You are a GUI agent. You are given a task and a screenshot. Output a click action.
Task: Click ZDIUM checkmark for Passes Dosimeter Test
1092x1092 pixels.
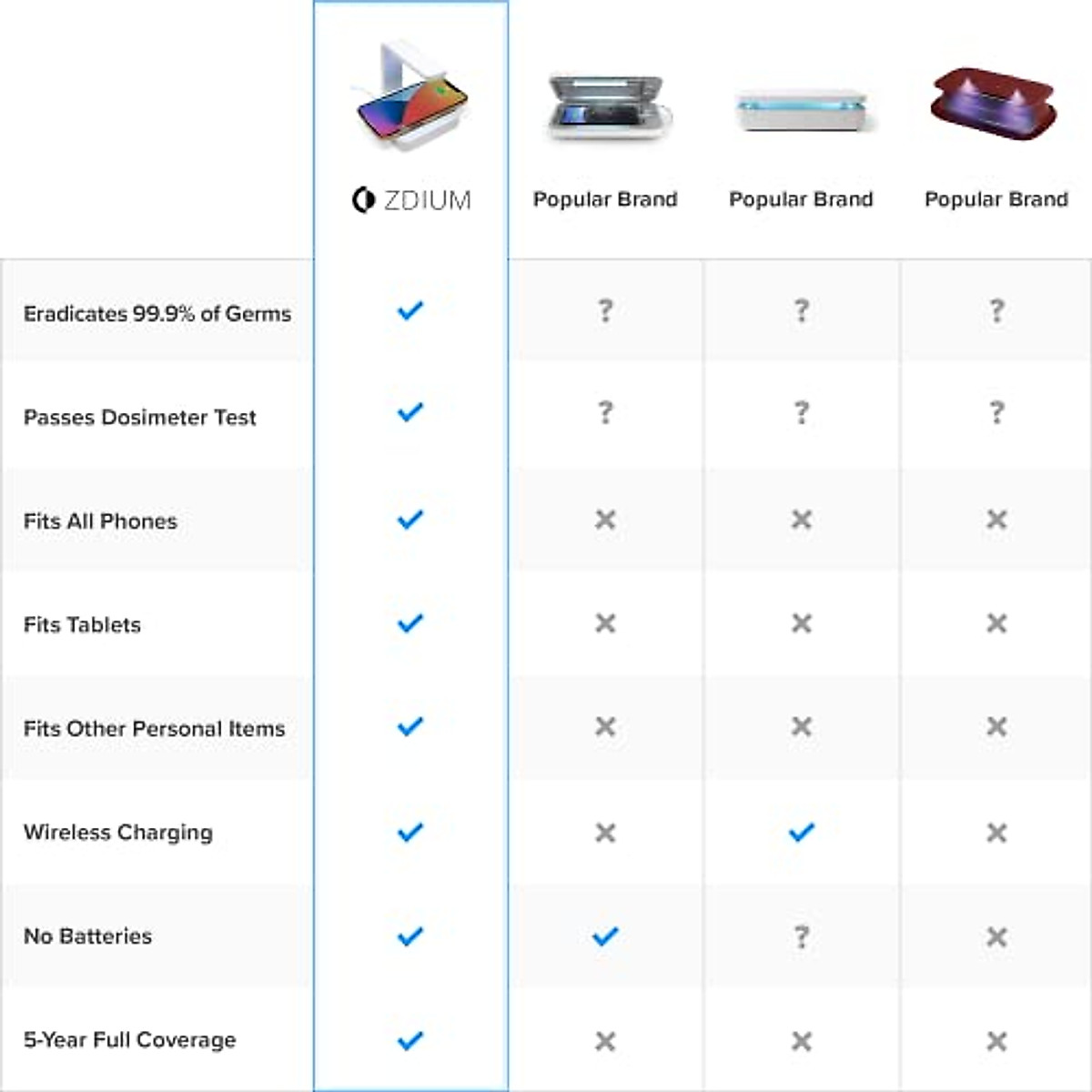410,413
